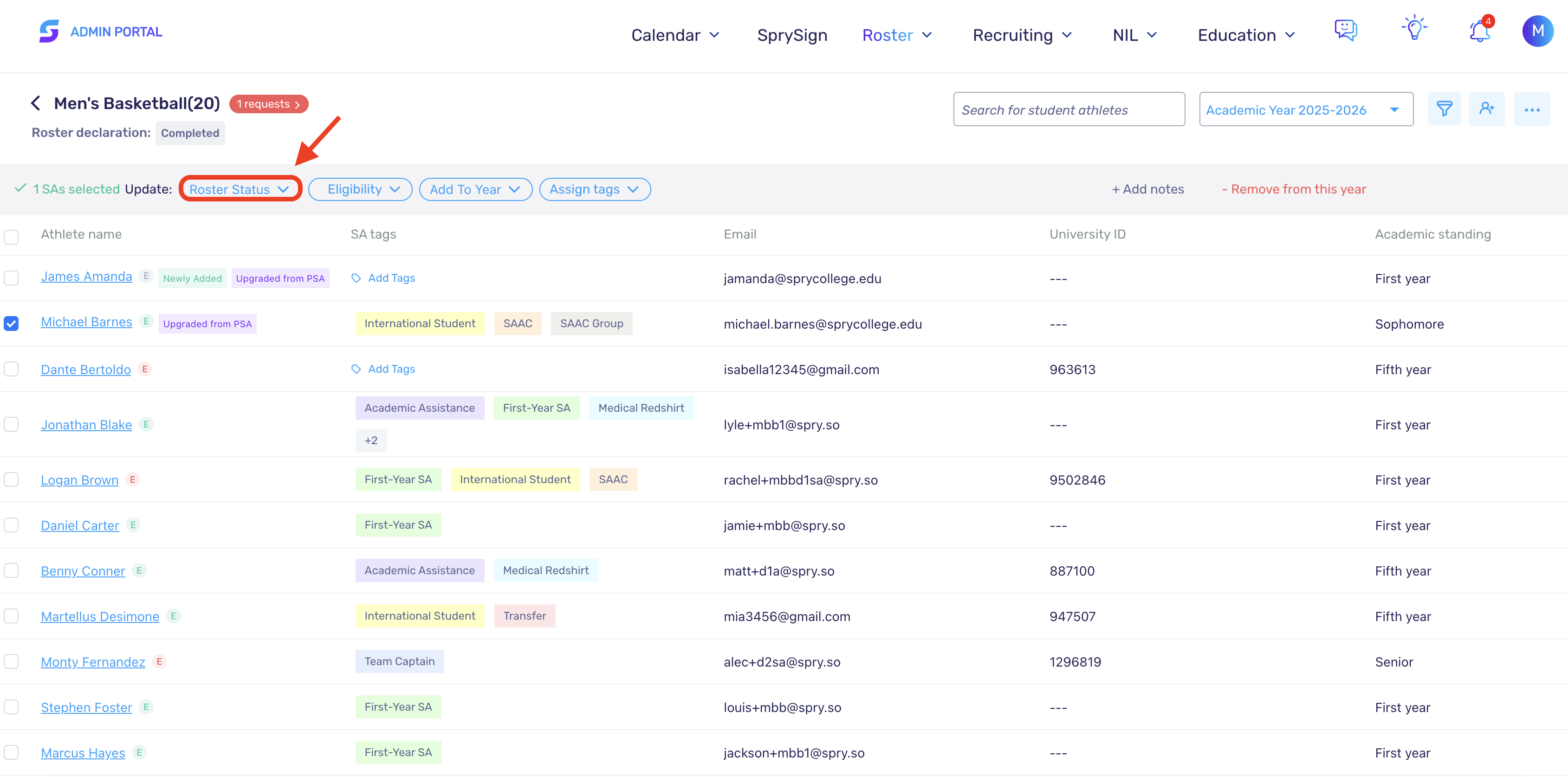Click the filter funnel icon
This screenshot has height=777, width=1568.
[1444, 110]
